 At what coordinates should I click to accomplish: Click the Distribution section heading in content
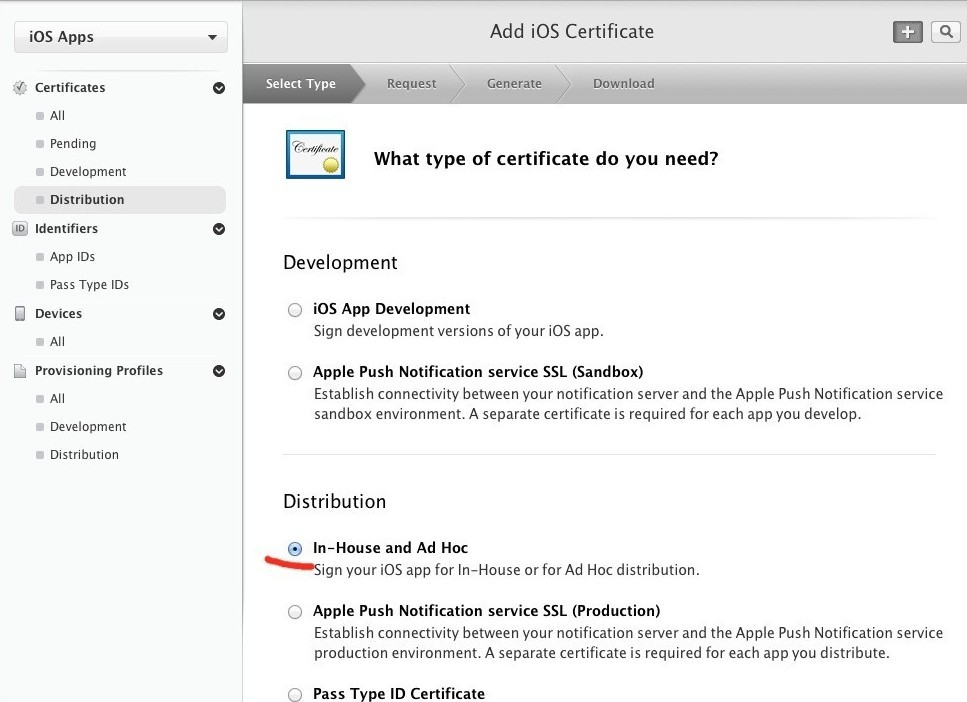click(335, 502)
